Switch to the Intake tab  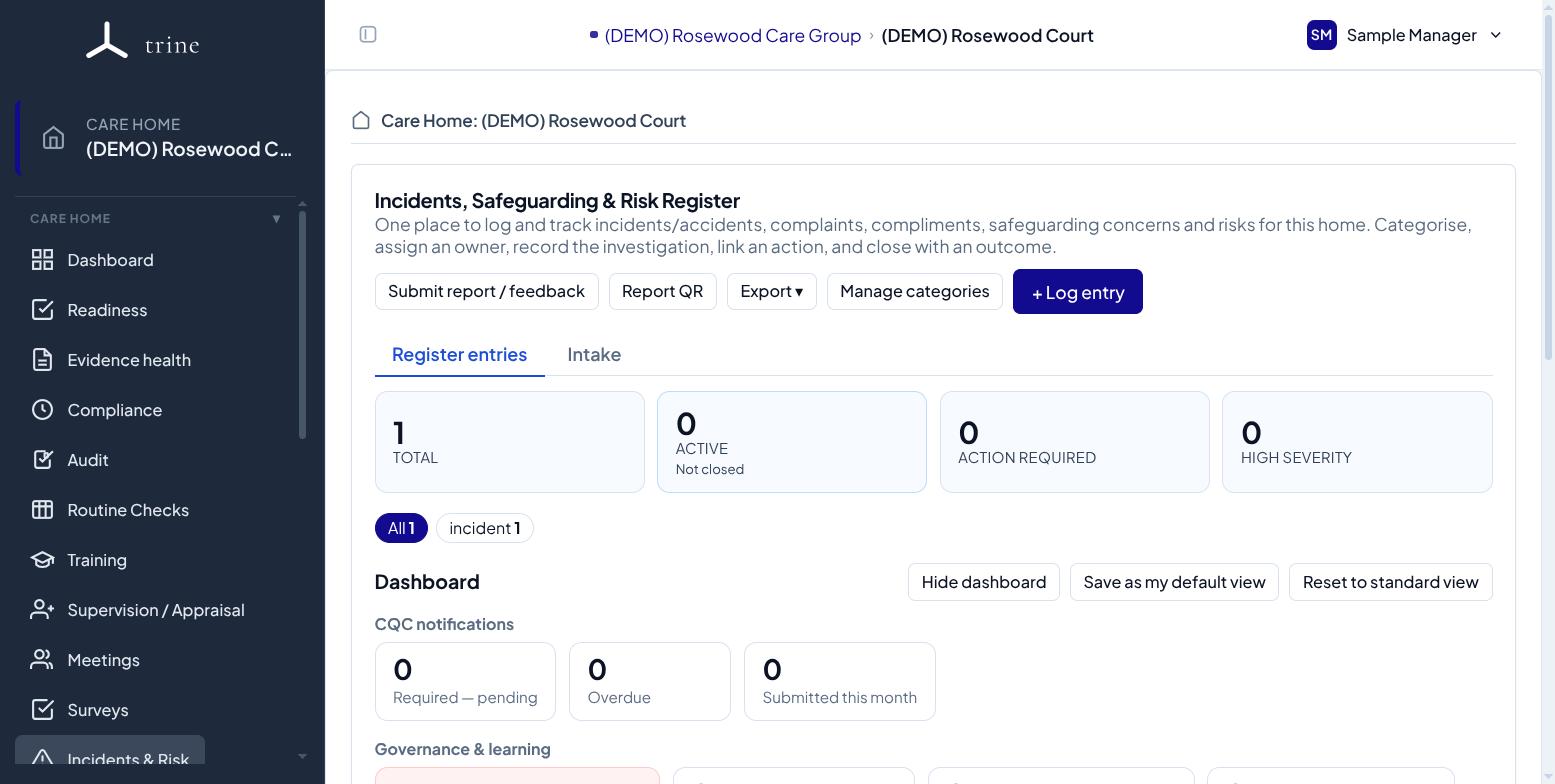click(594, 355)
